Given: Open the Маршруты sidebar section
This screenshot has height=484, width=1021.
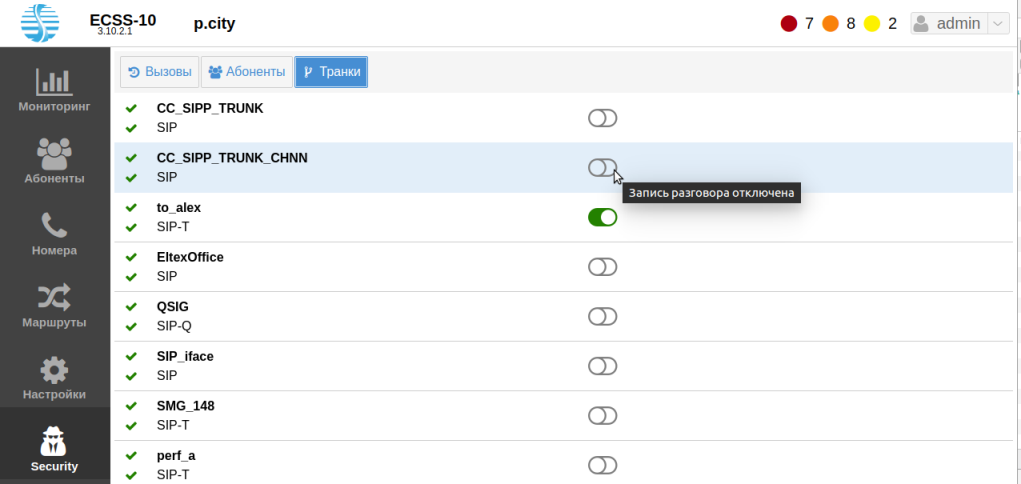Looking at the screenshot, I should coord(55,306).
